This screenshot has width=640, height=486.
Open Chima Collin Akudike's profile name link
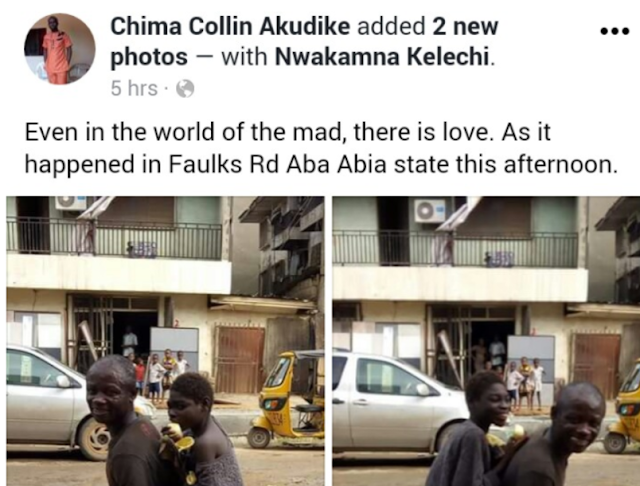(x=230, y=27)
